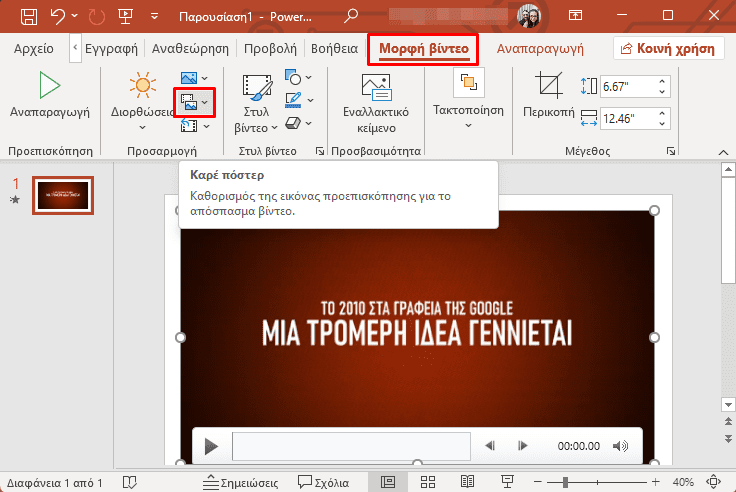
Task: Click Εναλλακτικό κείμενο alt text button
Action: (376, 103)
